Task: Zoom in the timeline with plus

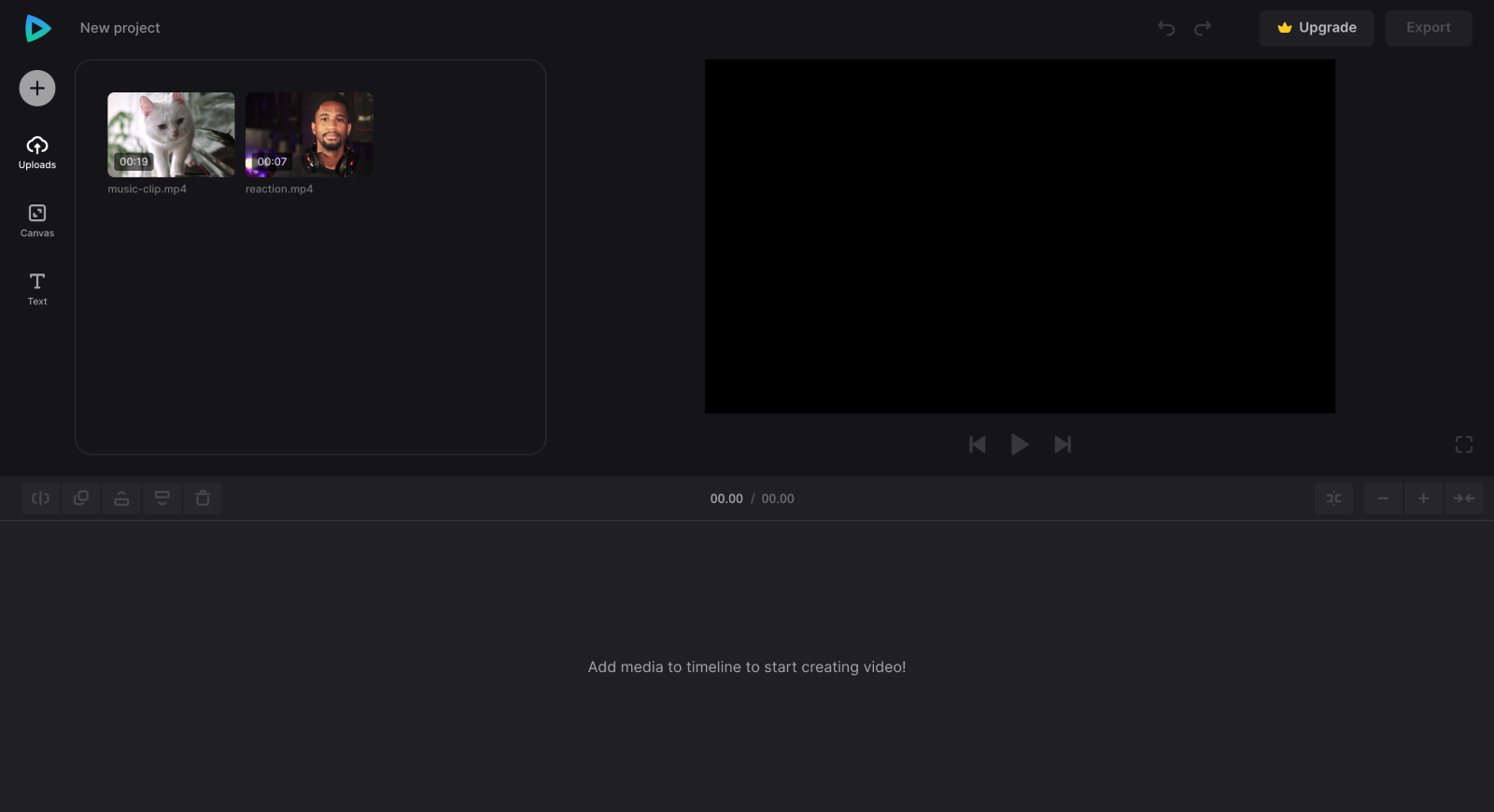Action: (1423, 498)
